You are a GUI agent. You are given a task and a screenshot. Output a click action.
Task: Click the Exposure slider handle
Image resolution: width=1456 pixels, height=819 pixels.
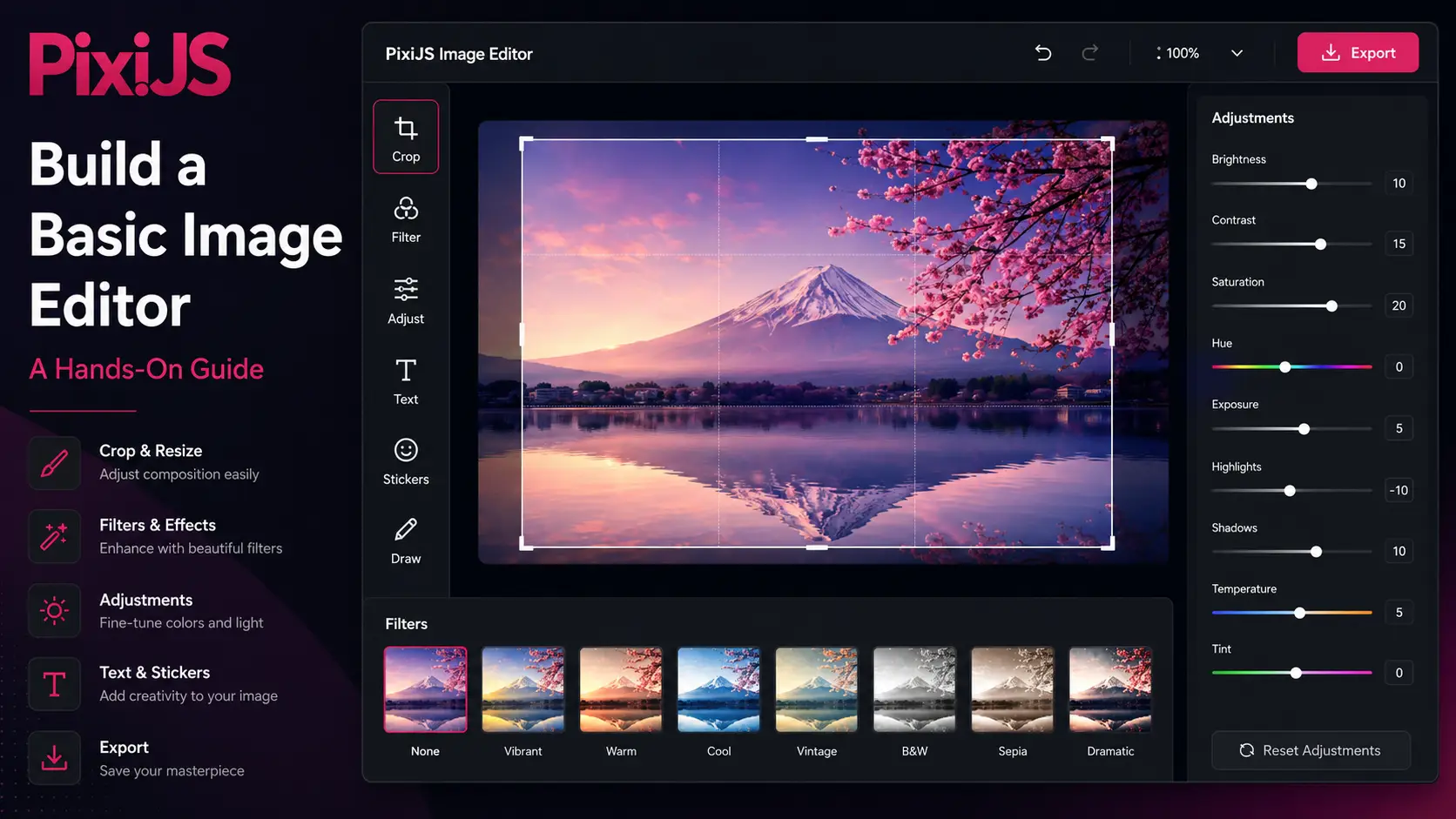[x=1304, y=429]
